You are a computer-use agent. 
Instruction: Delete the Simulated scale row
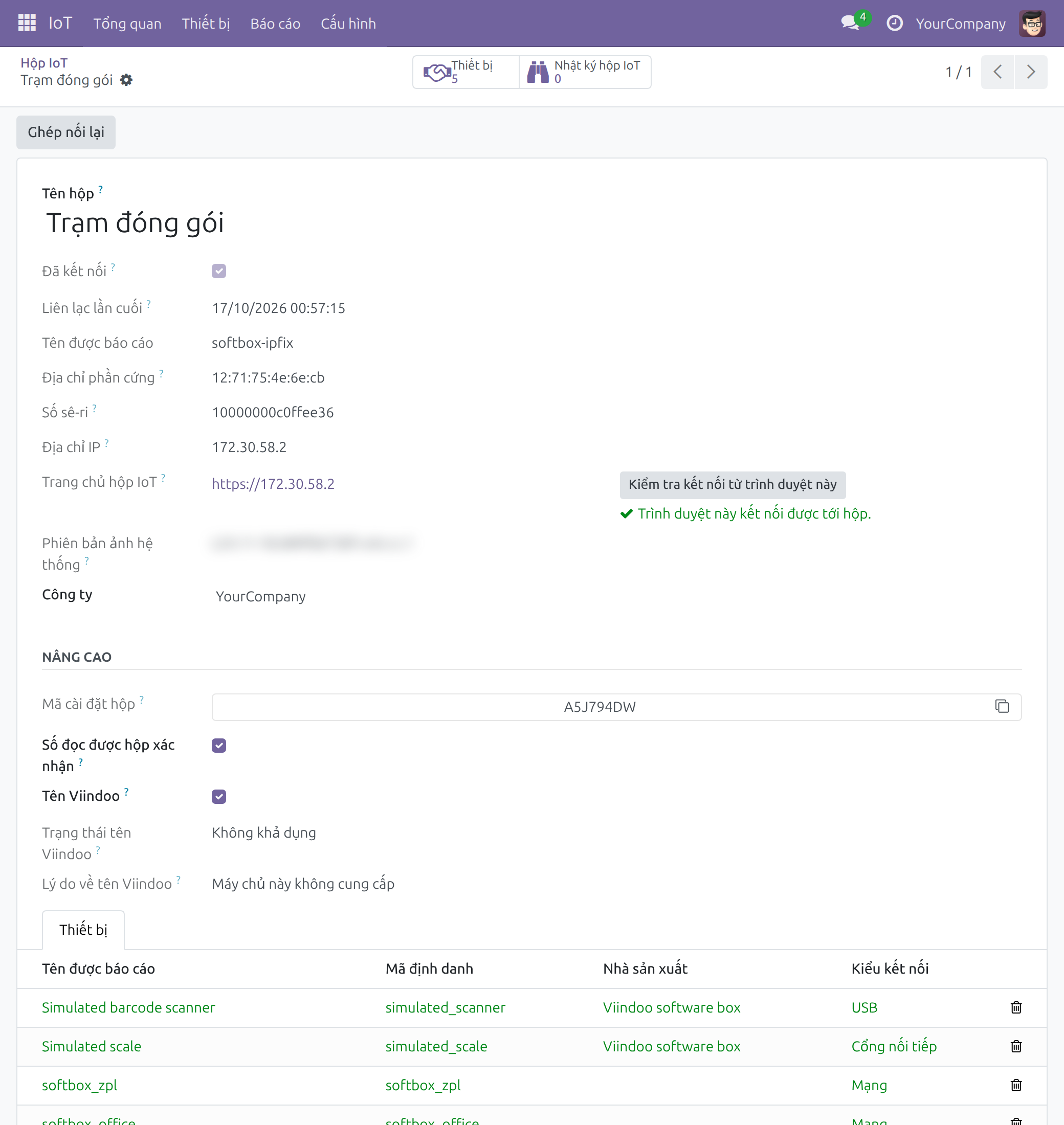coord(1016,1046)
